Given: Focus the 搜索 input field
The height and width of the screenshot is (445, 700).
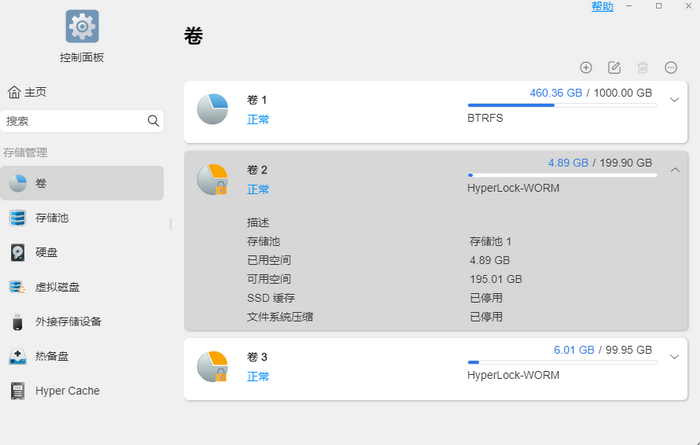Looking at the screenshot, I should [x=82, y=121].
